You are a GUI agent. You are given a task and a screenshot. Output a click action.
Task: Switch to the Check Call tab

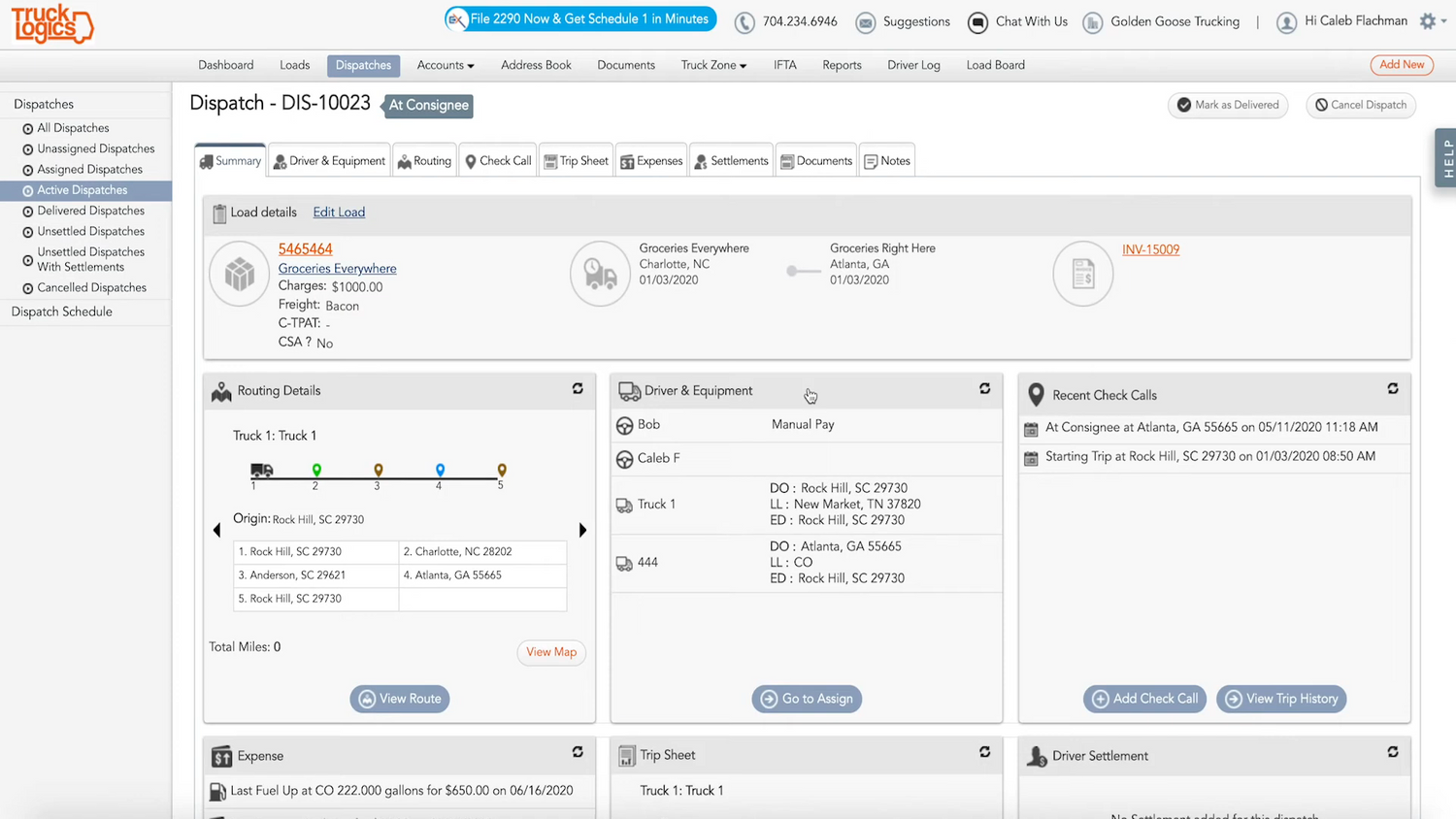[x=498, y=161]
